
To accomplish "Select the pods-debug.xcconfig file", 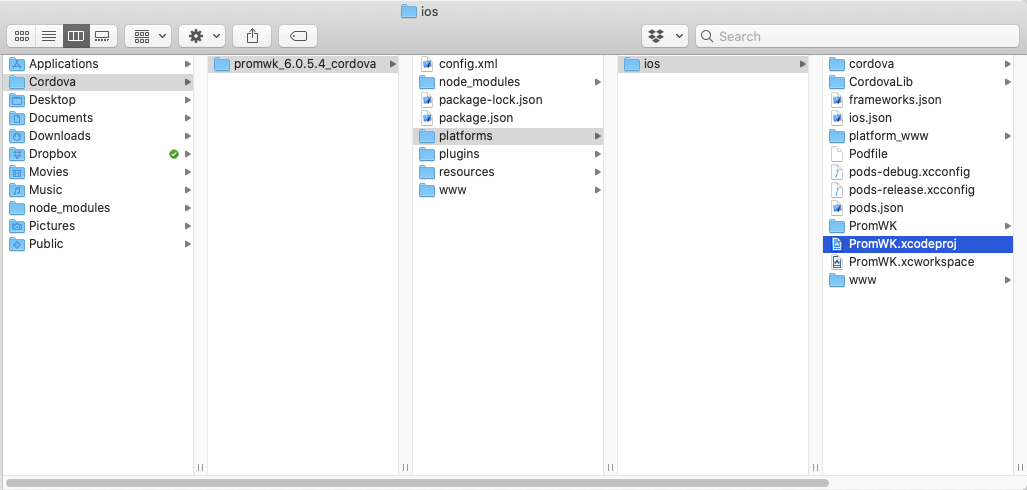I will point(908,172).
